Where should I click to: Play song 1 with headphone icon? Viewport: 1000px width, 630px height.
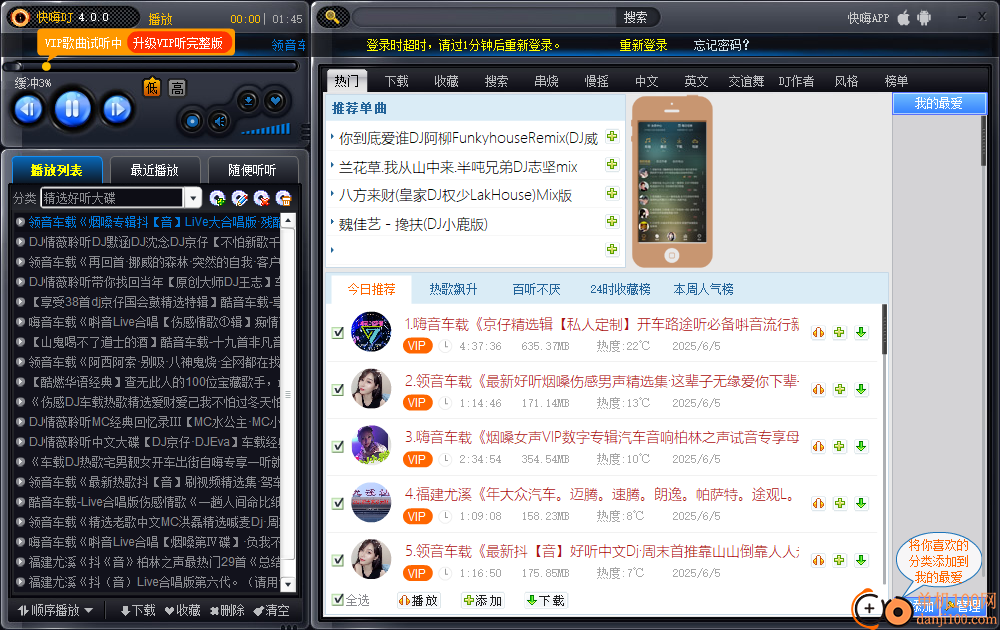point(818,332)
